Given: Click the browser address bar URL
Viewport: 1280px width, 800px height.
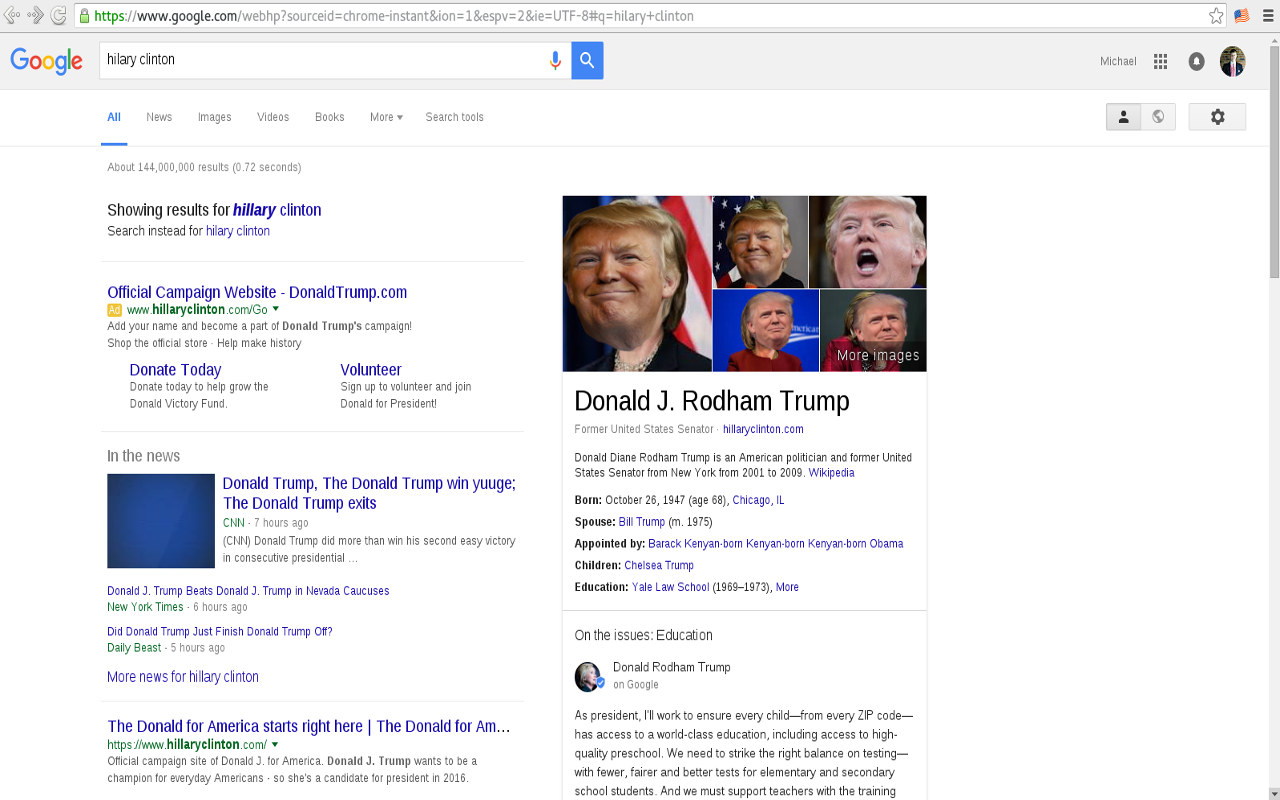Looking at the screenshot, I should tap(640, 16).
